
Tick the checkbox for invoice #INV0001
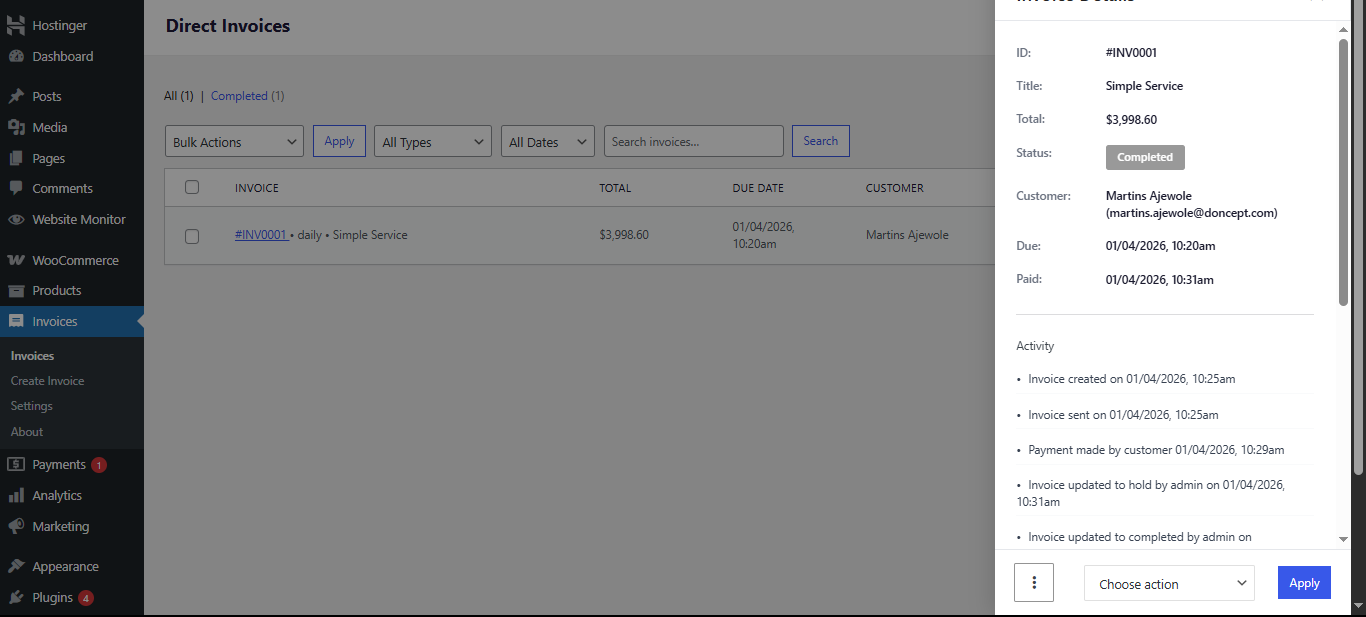[x=192, y=235]
